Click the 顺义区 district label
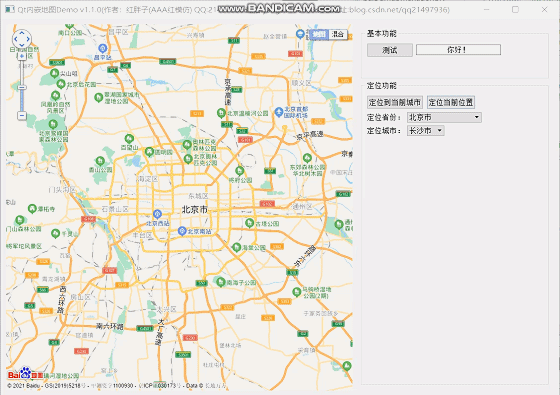560x395 pixels. pos(301,83)
